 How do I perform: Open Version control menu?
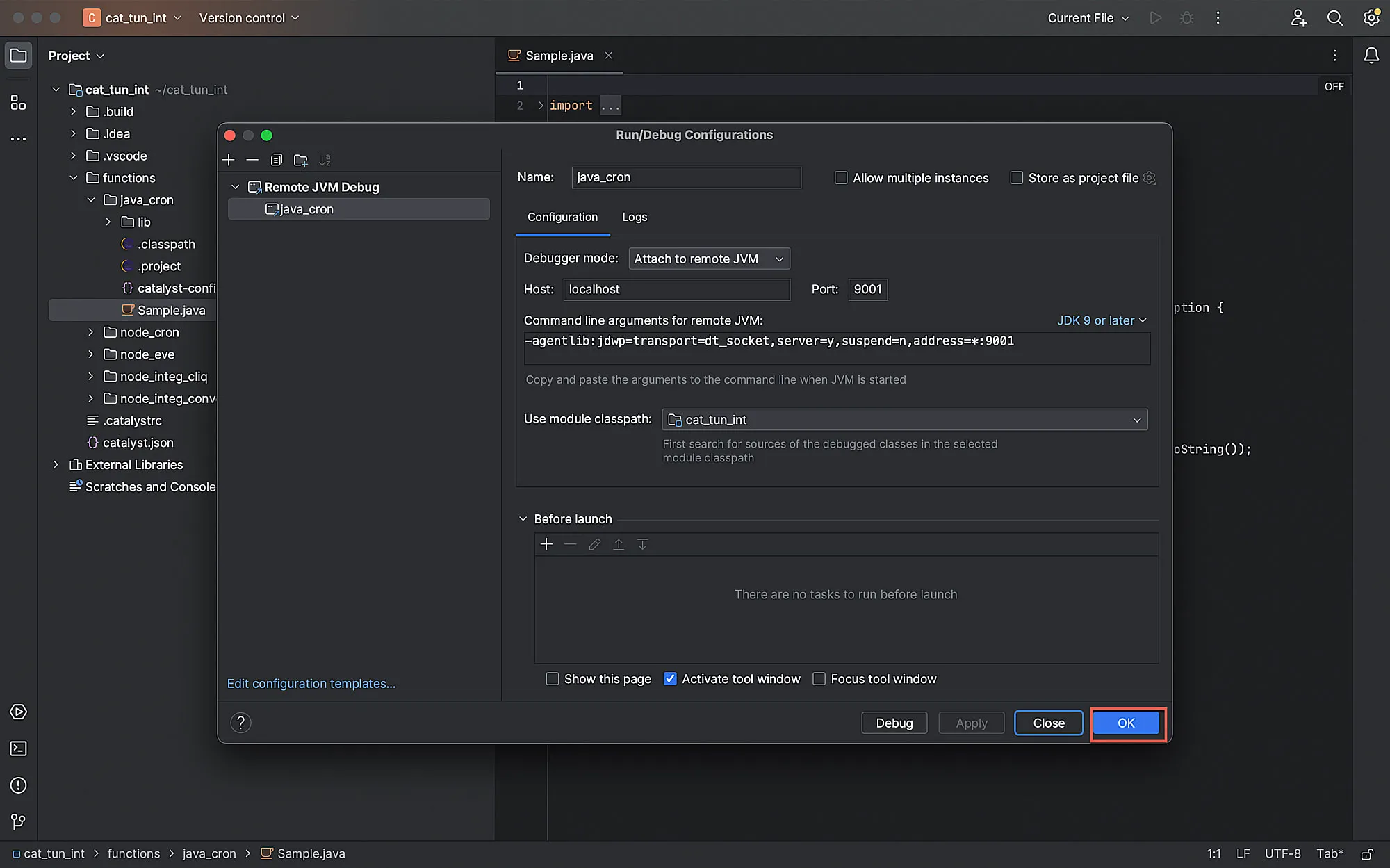point(249,18)
